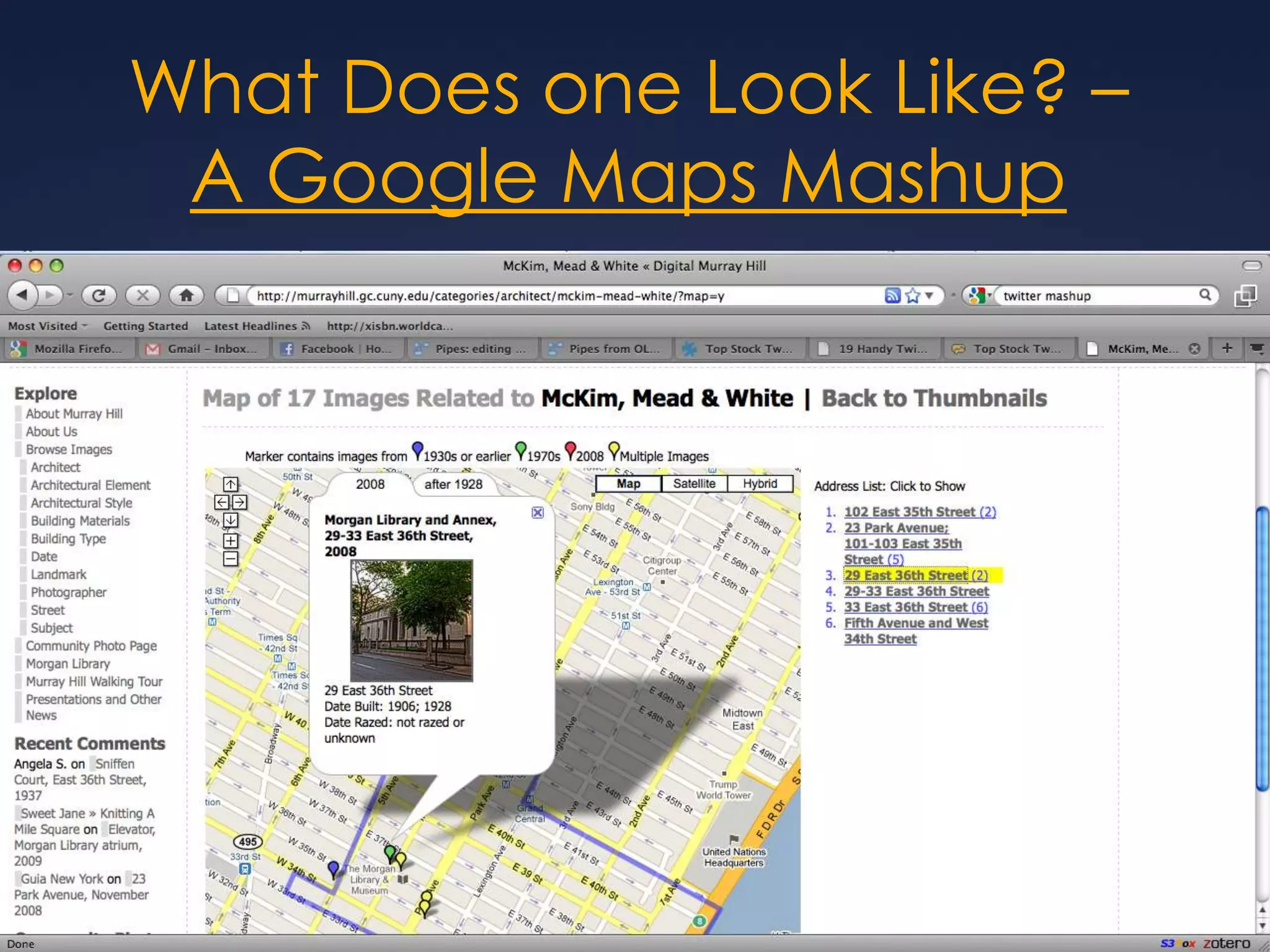Click the S3 fox status bar icon

click(1177, 943)
